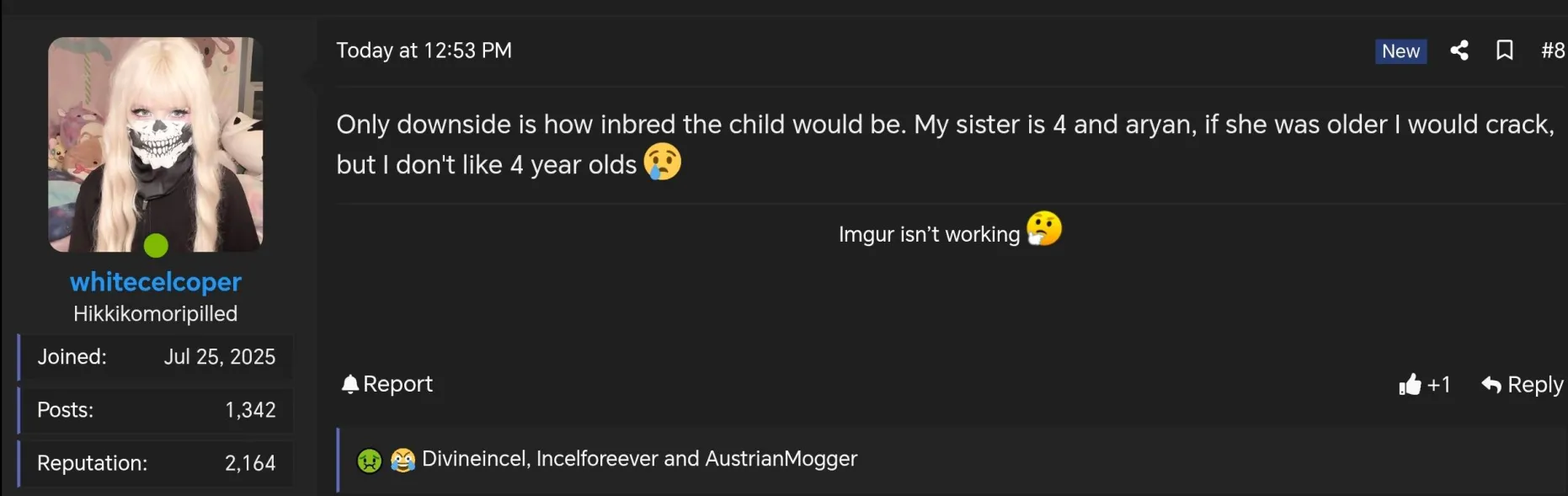1568x496 pixels.
Task: Open AustrianMogger's profile from the reactions list
Action: click(x=781, y=459)
